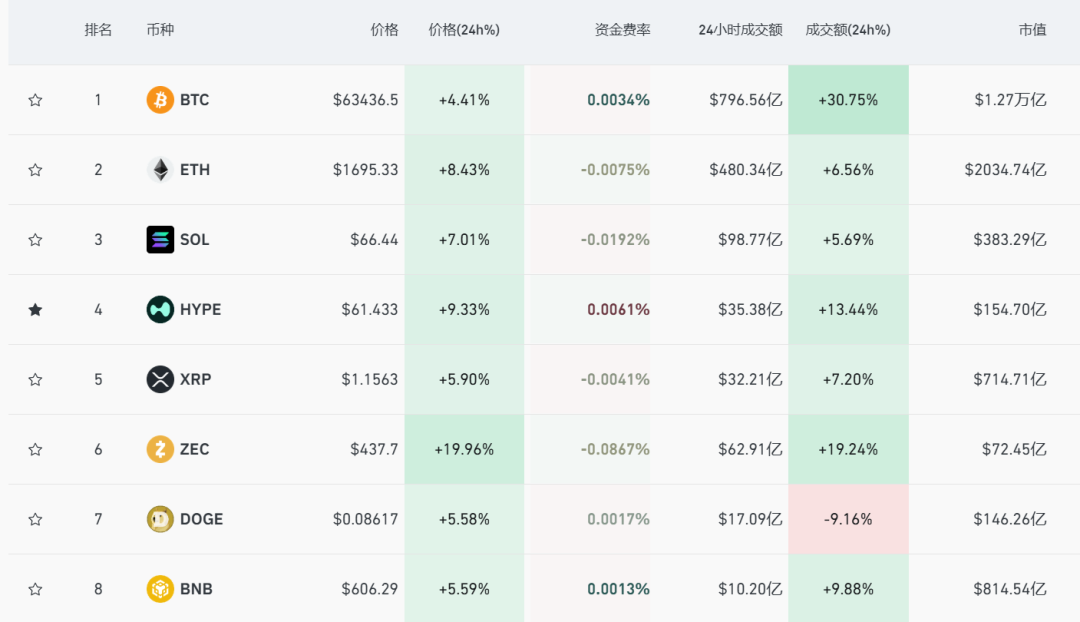Toggle the DOGE favorite star
The image size is (1080, 622).
pyautogui.click(x=35, y=519)
